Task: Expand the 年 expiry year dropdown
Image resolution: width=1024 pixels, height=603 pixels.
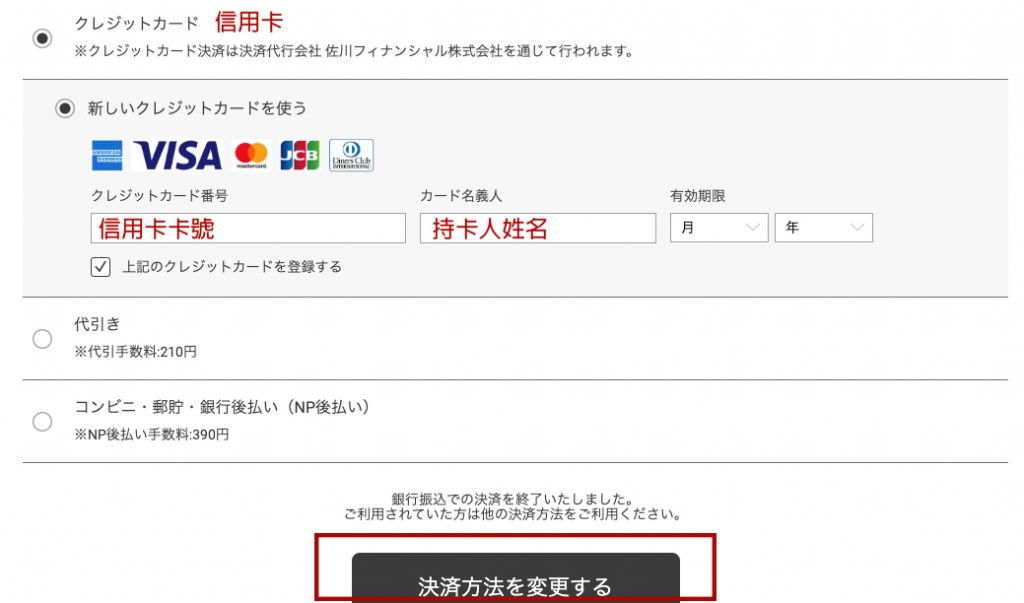Action: [x=823, y=228]
